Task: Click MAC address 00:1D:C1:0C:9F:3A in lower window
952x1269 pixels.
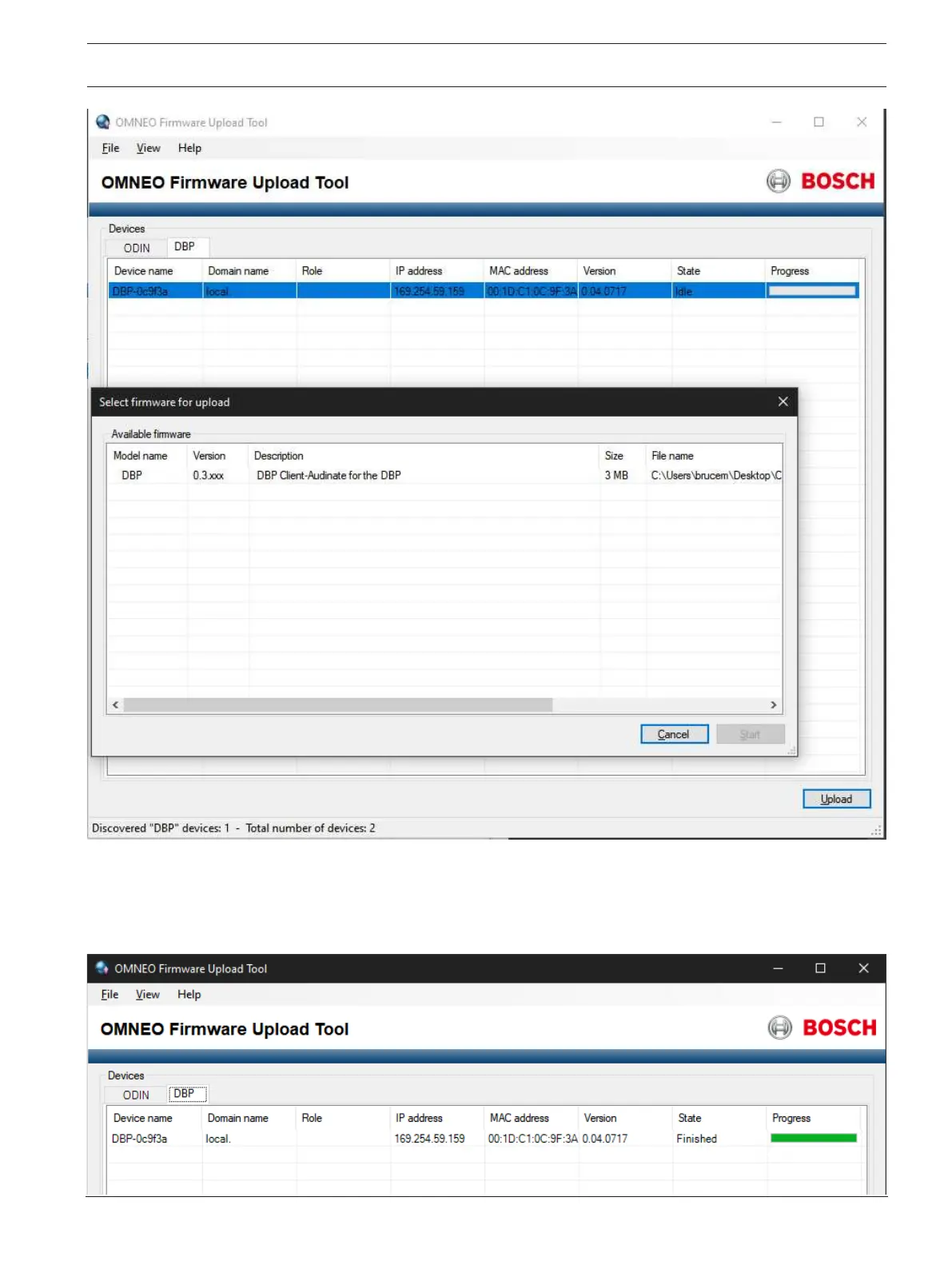Action: [532, 1139]
